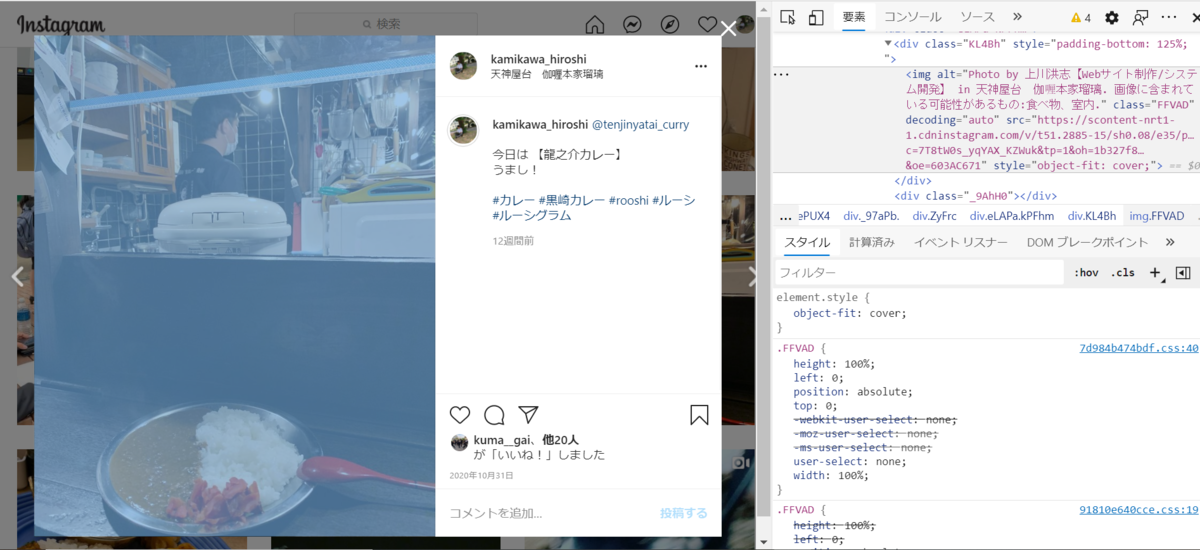Open the kuma__gai liker link
The height and width of the screenshot is (550, 1200).
(501, 440)
